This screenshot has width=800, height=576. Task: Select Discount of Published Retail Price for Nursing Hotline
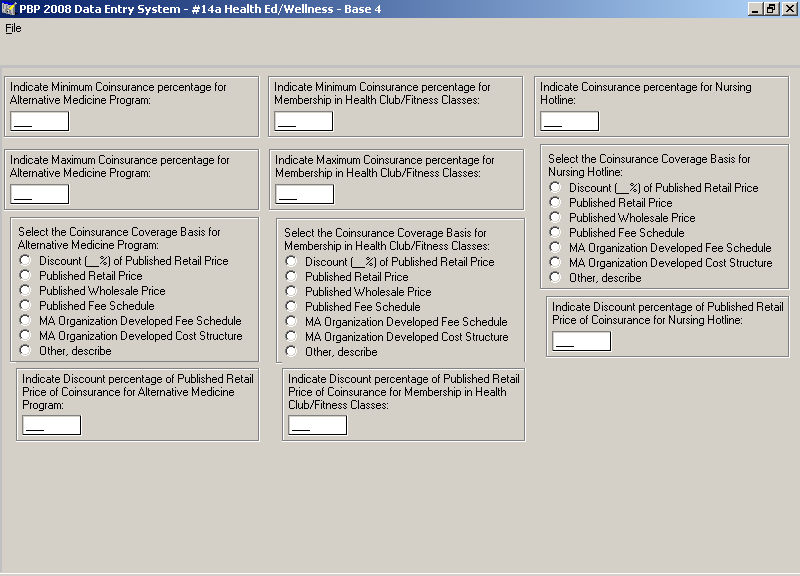(x=654, y=188)
